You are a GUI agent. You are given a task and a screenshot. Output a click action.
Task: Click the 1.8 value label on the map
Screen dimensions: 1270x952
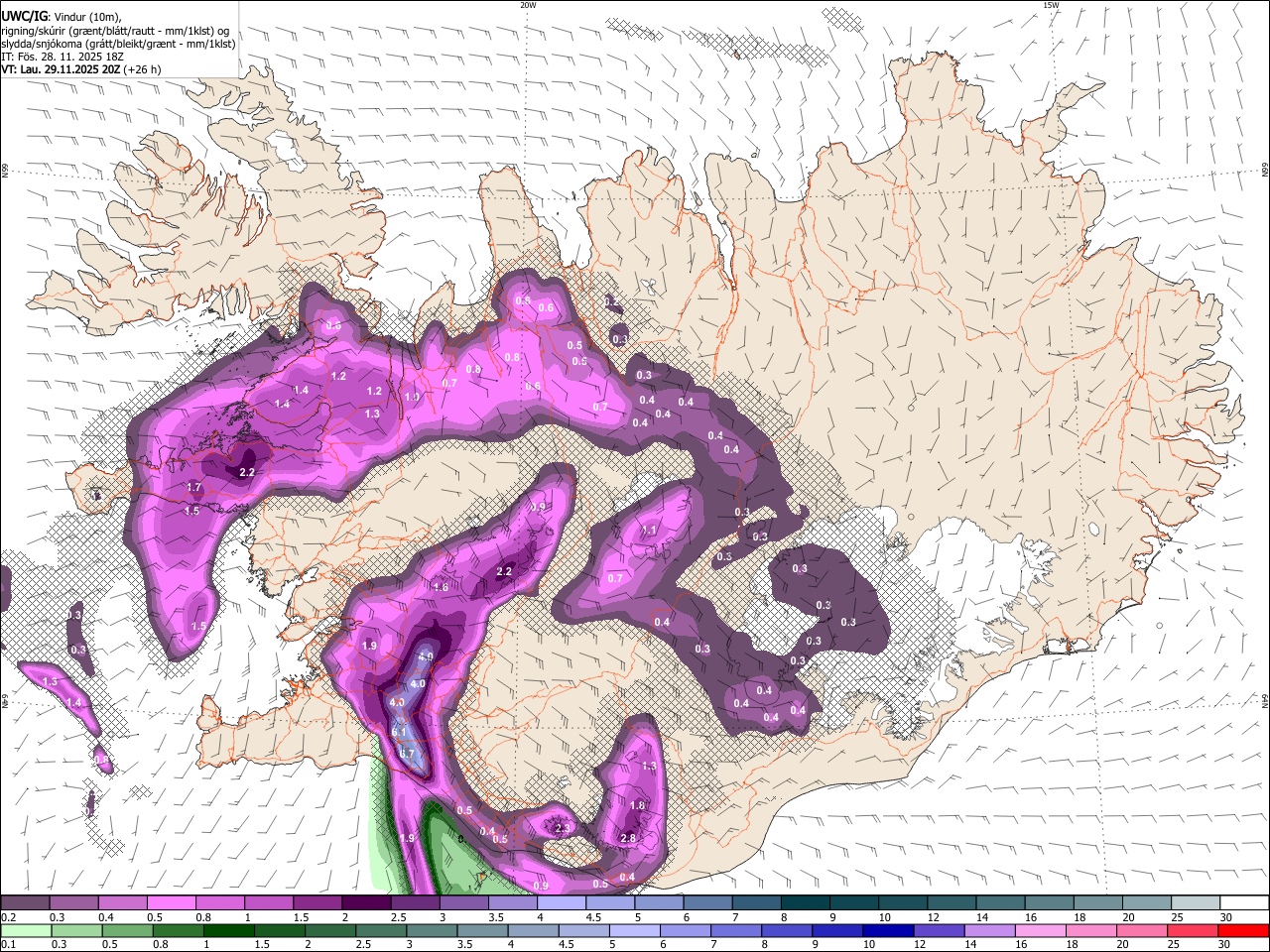coord(638,805)
